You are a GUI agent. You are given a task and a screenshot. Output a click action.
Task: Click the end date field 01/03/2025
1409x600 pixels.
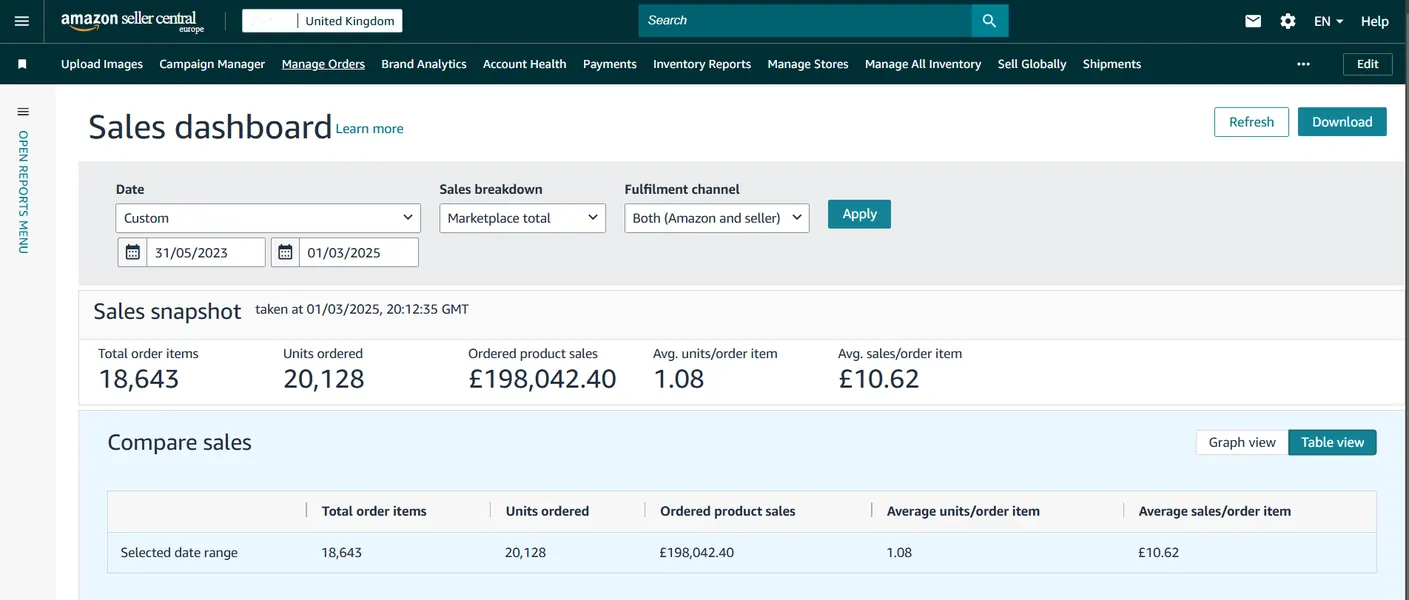pos(359,252)
